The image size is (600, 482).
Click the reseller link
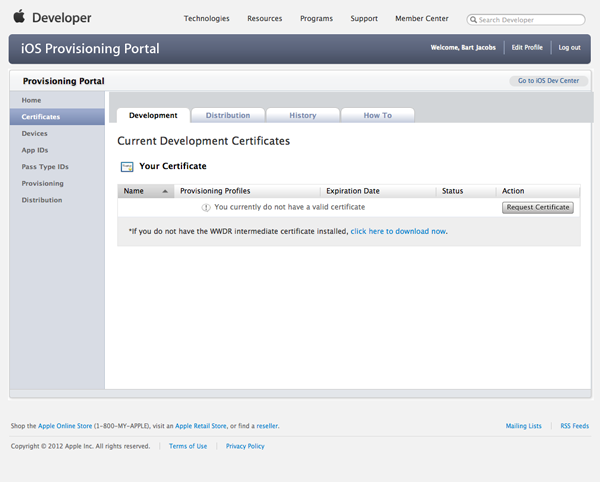(x=267, y=426)
